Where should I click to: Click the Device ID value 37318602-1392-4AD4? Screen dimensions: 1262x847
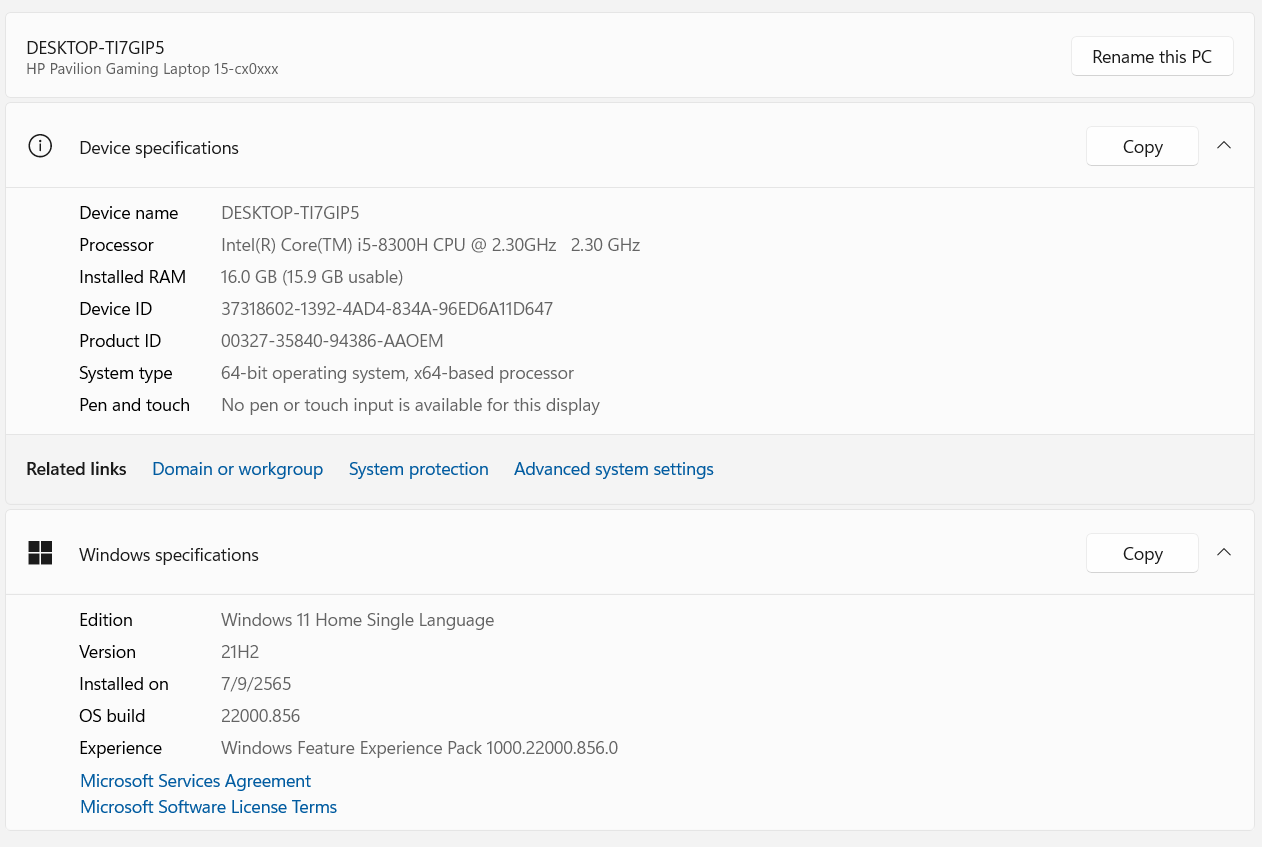tap(387, 309)
